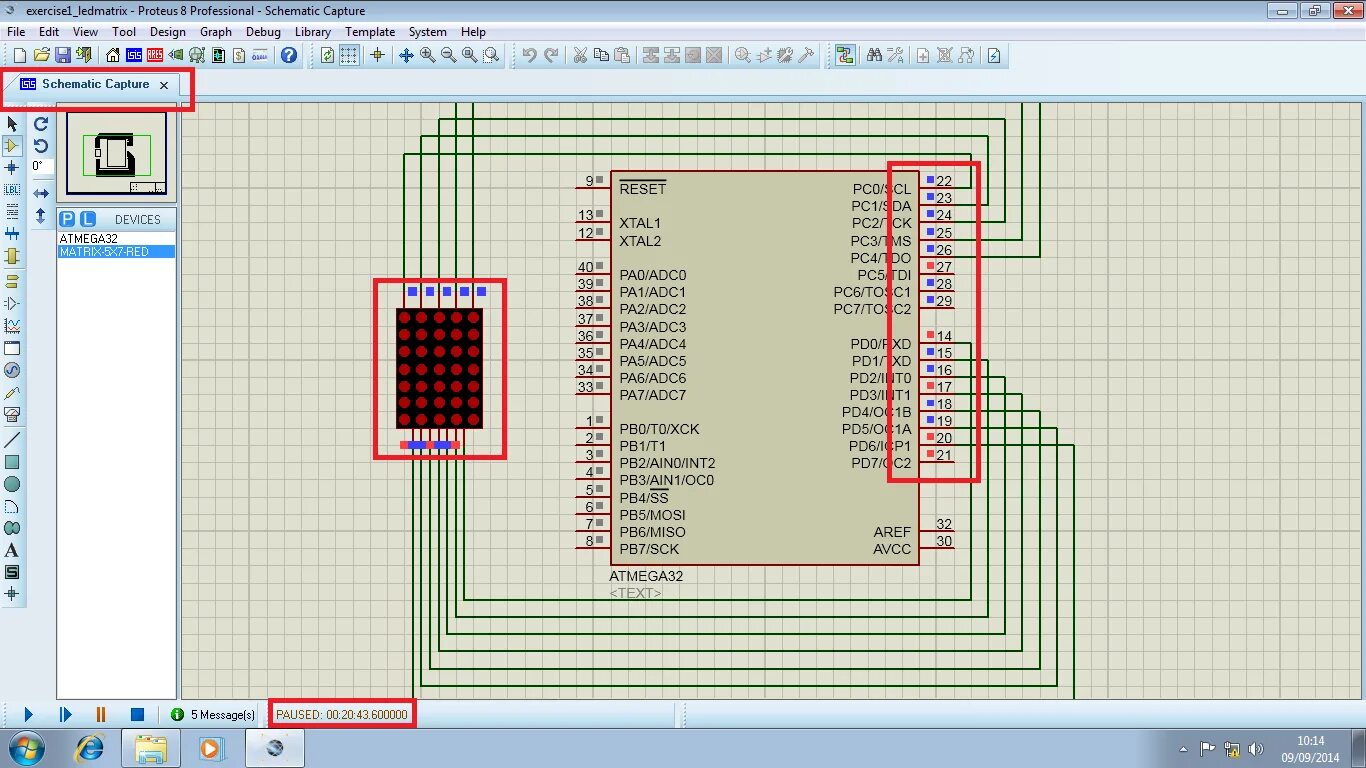
Task: Open the Help question mark icon
Action: [x=289, y=55]
